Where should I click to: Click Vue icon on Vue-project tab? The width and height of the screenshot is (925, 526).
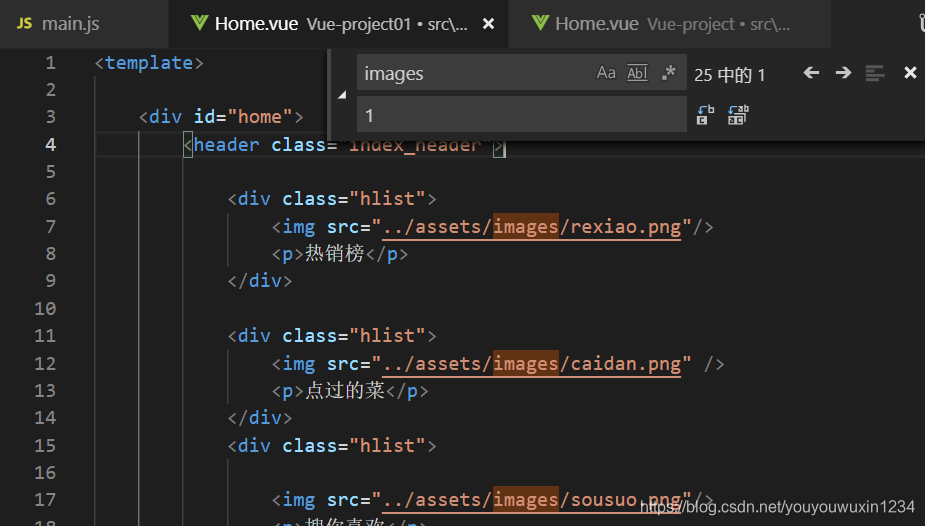coord(540,23)
